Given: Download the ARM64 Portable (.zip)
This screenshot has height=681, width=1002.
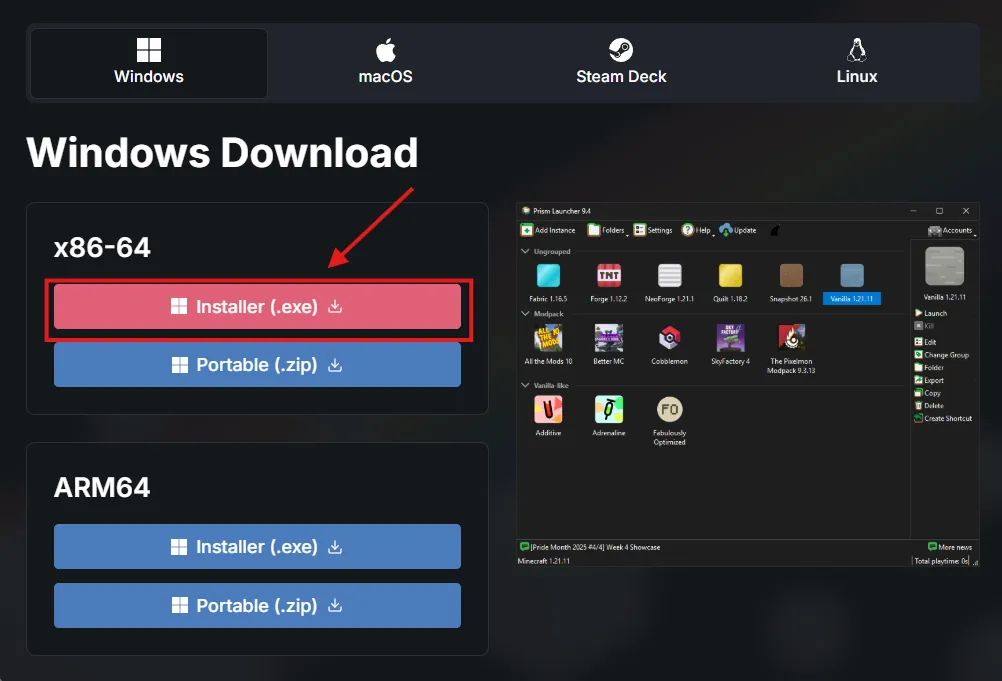Looking at the screenshot, I should coord(257,605).
